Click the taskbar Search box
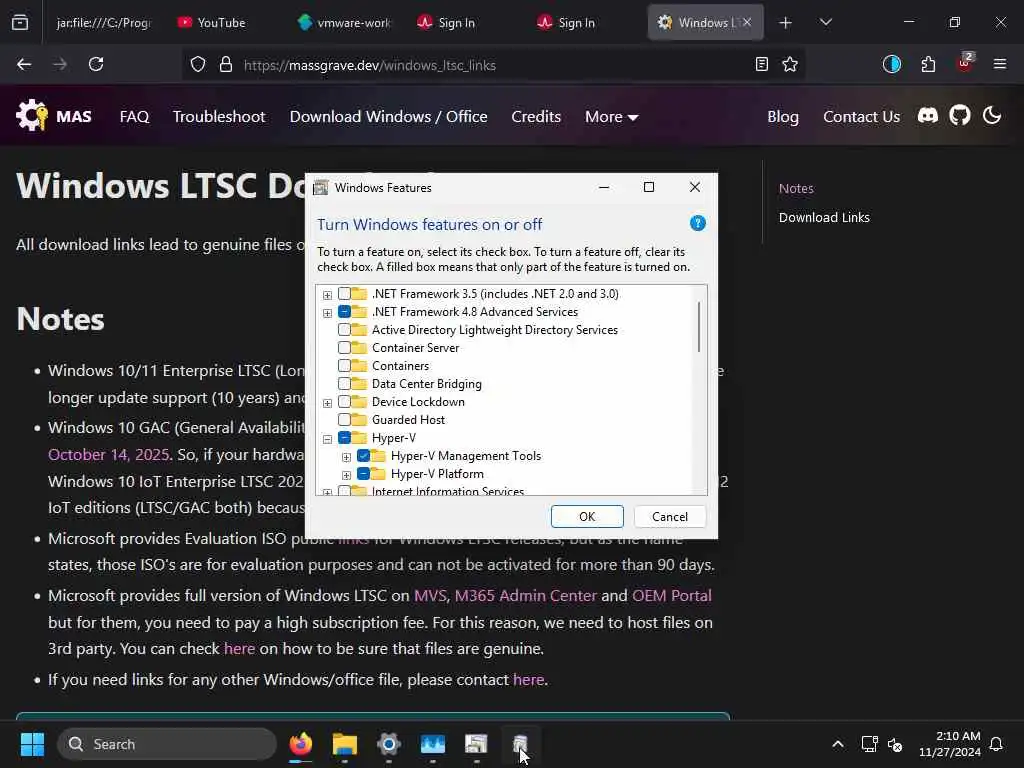Viewport: 1024px width, 768px height. tap(167, 744)
